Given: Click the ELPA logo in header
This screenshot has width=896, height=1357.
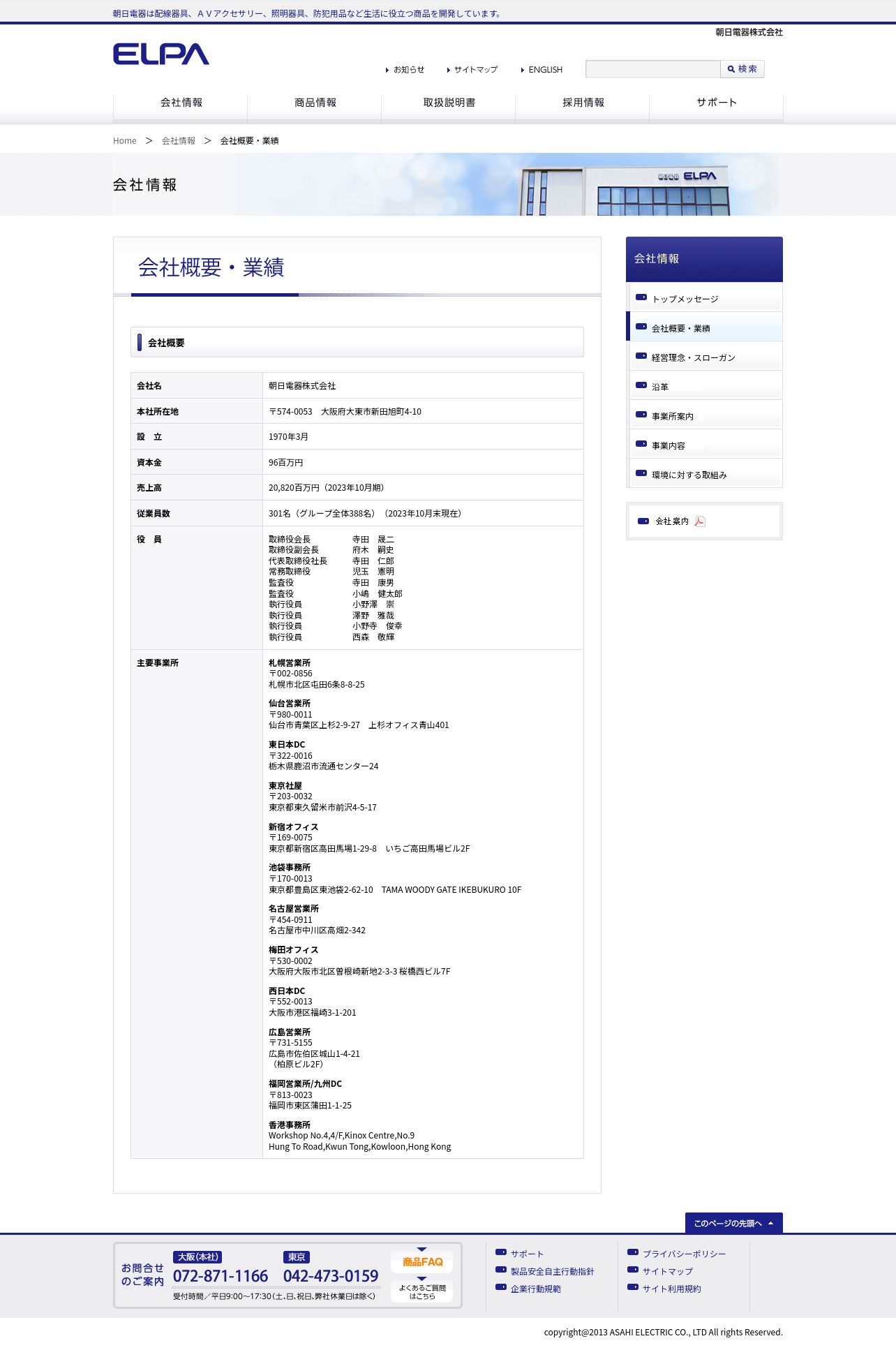Looking at the screenshot, I should click(x=161, y=54).
